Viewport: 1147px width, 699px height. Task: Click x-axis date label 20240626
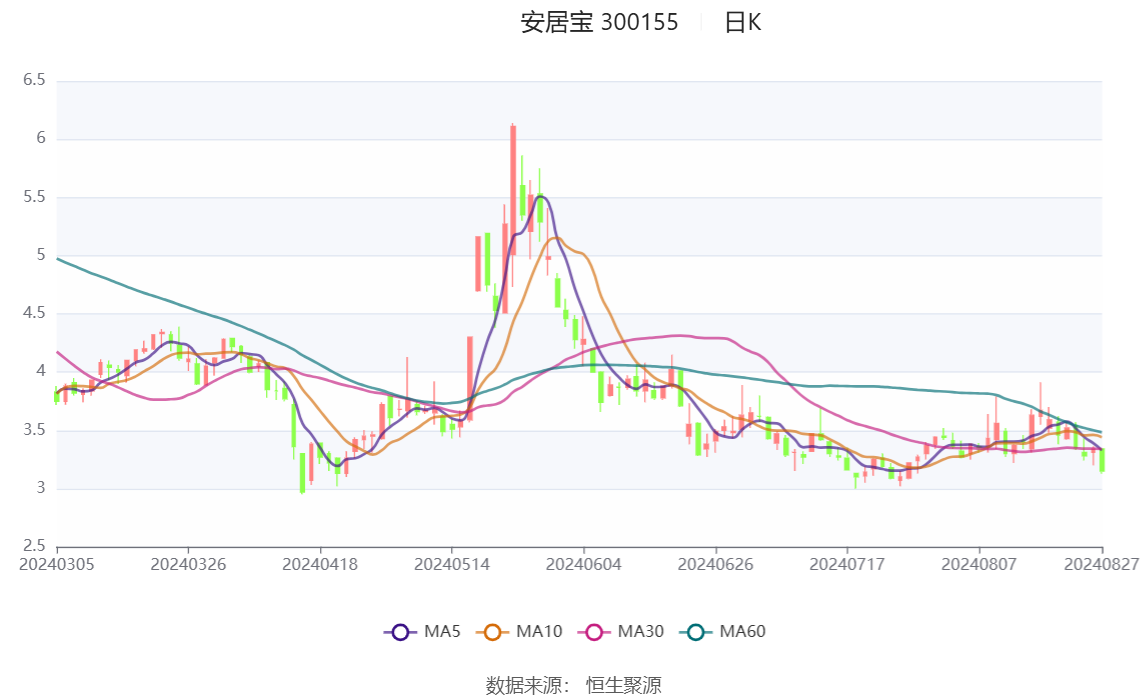(x=715, y=564)
